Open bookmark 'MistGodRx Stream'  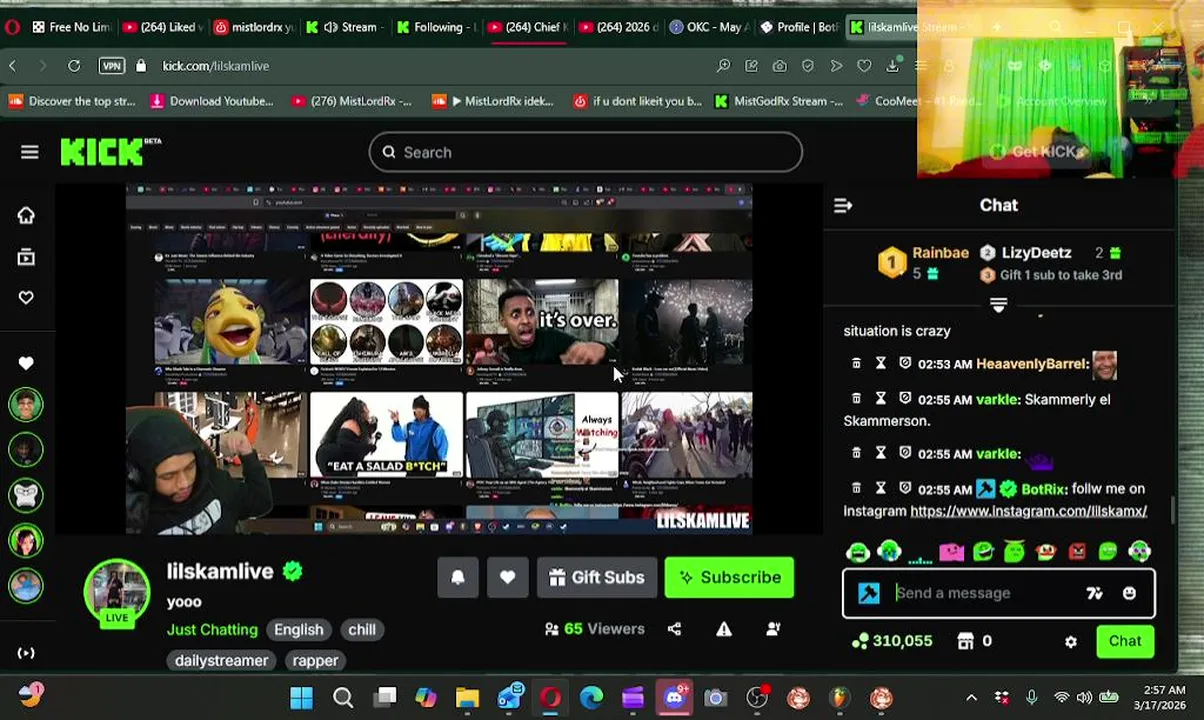tap(778, 101)
